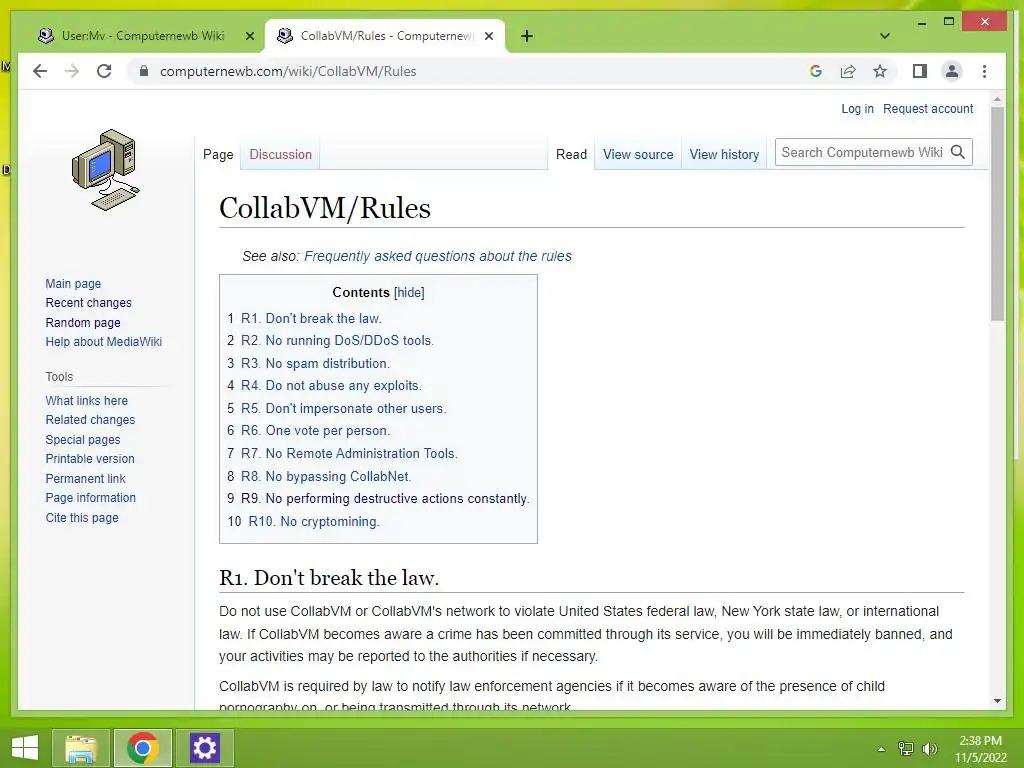Open the View source tab
Viewport: 1024px width, 768px height.
click(x=638, y=154)
